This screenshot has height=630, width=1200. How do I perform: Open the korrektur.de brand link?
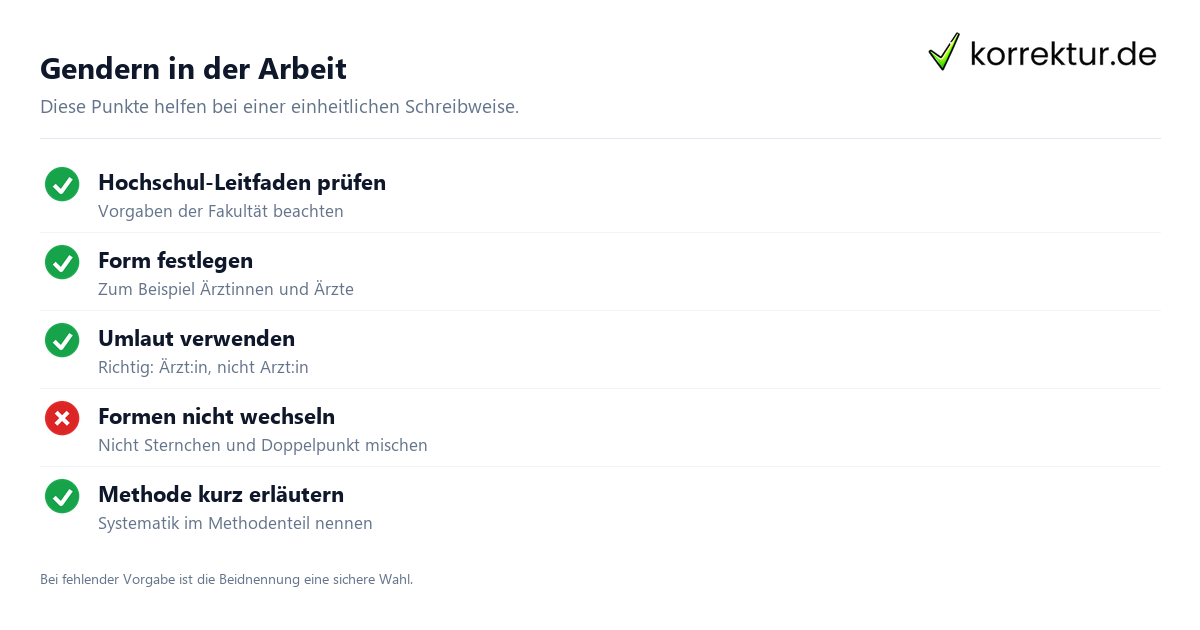(x=1042, y=52)
